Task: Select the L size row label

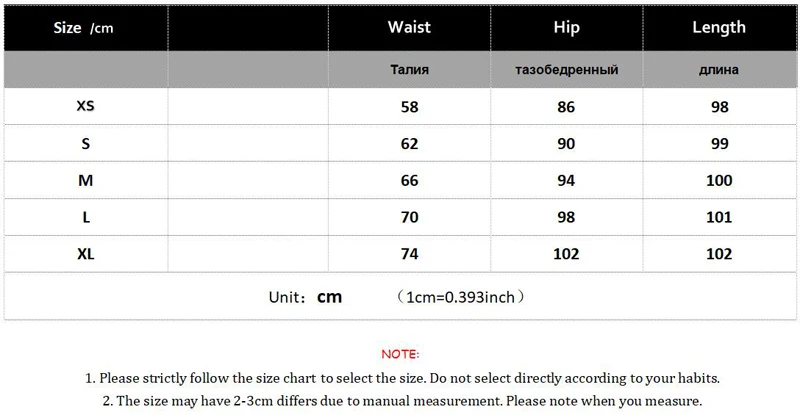Action: coord(86,217)
